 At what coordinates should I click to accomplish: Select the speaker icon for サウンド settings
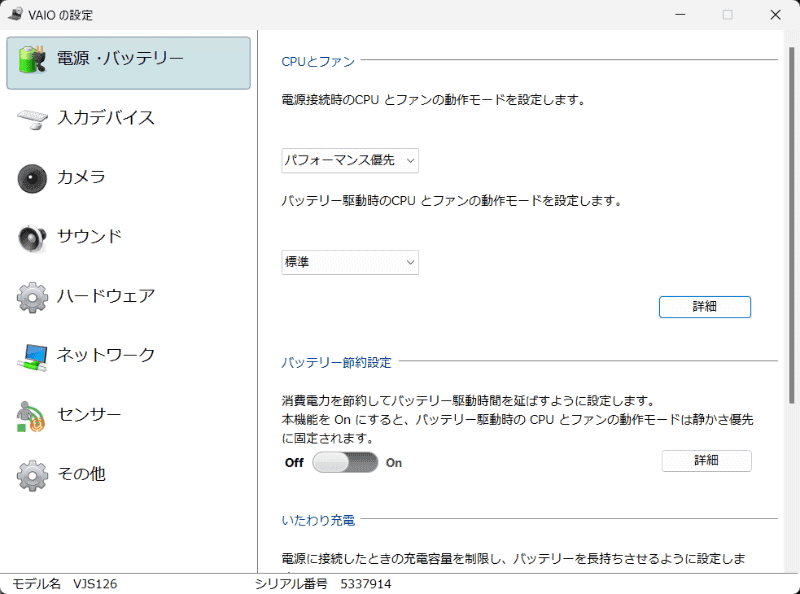point(32,237)
